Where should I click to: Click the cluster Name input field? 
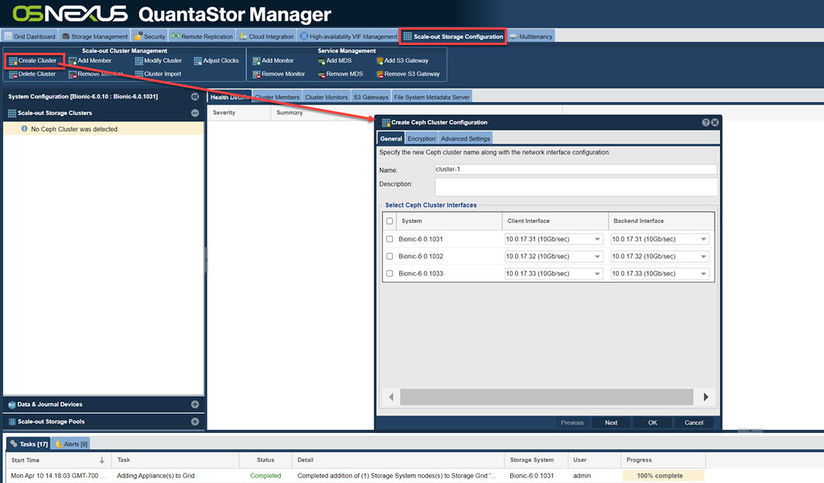(x=575, y=170)
